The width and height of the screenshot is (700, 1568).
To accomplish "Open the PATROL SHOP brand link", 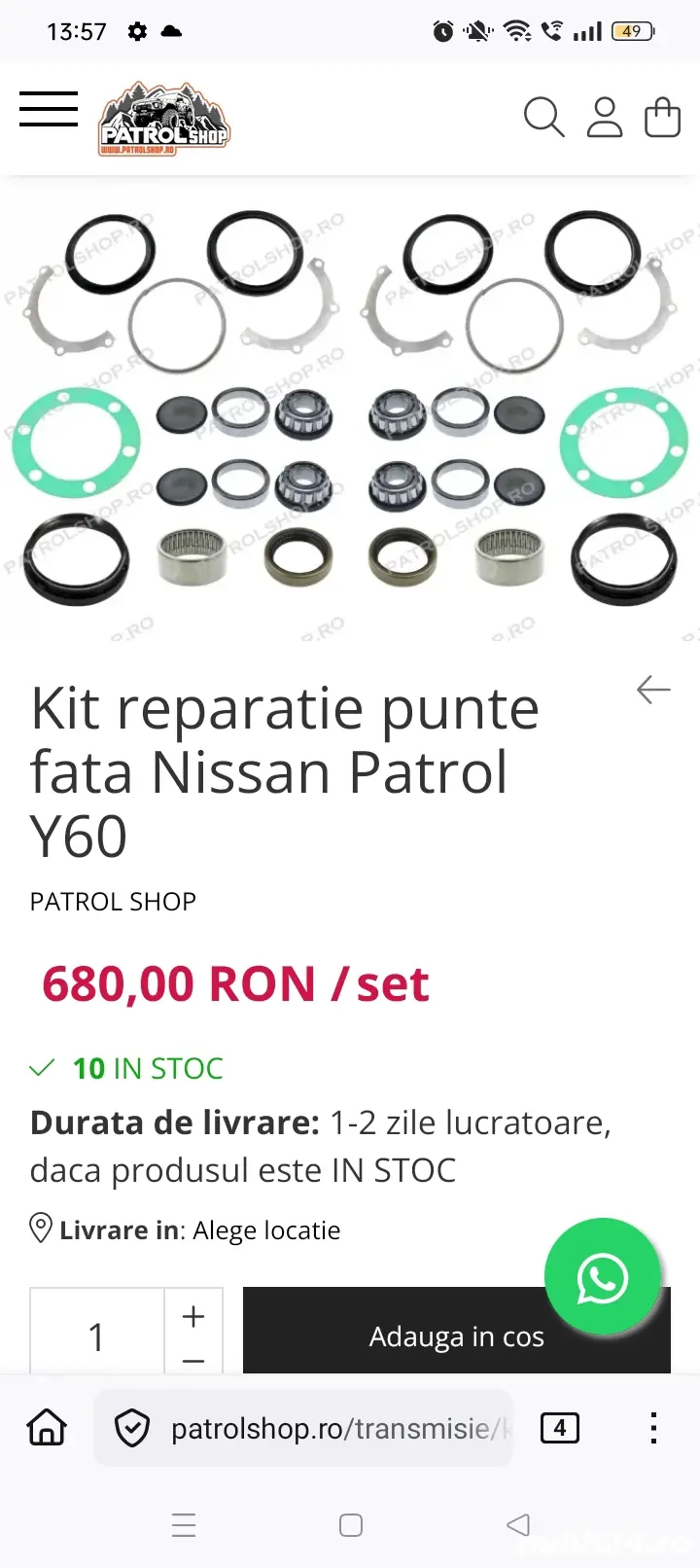I will pyautogui.click(x=113, y=902).
